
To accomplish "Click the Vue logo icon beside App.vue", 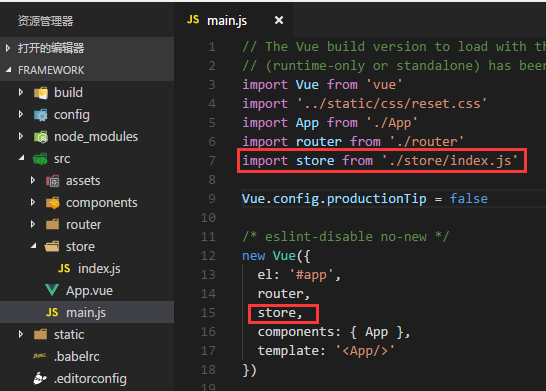I will point(52,290).
